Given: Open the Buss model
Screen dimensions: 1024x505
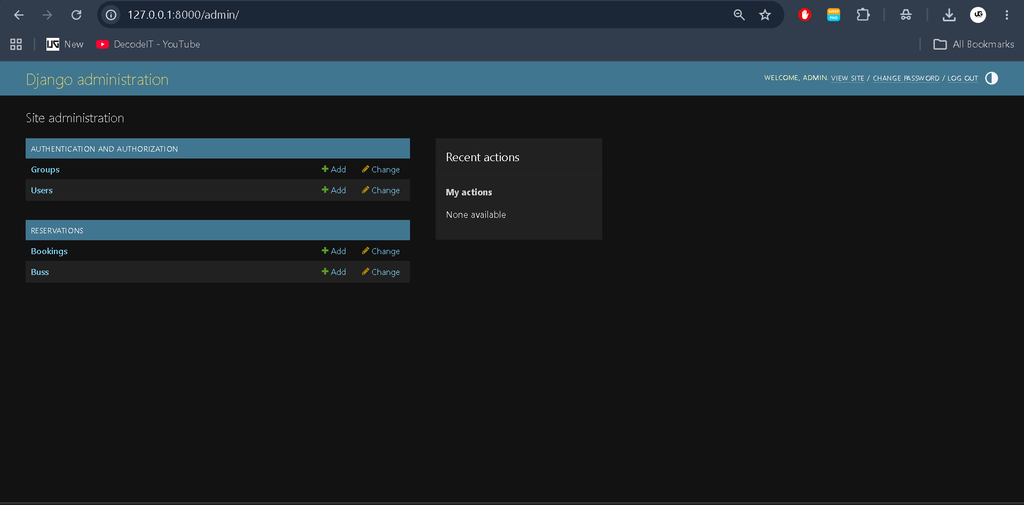Looking at the screenshot, I should pyautogui.click(x=40, y=272).
